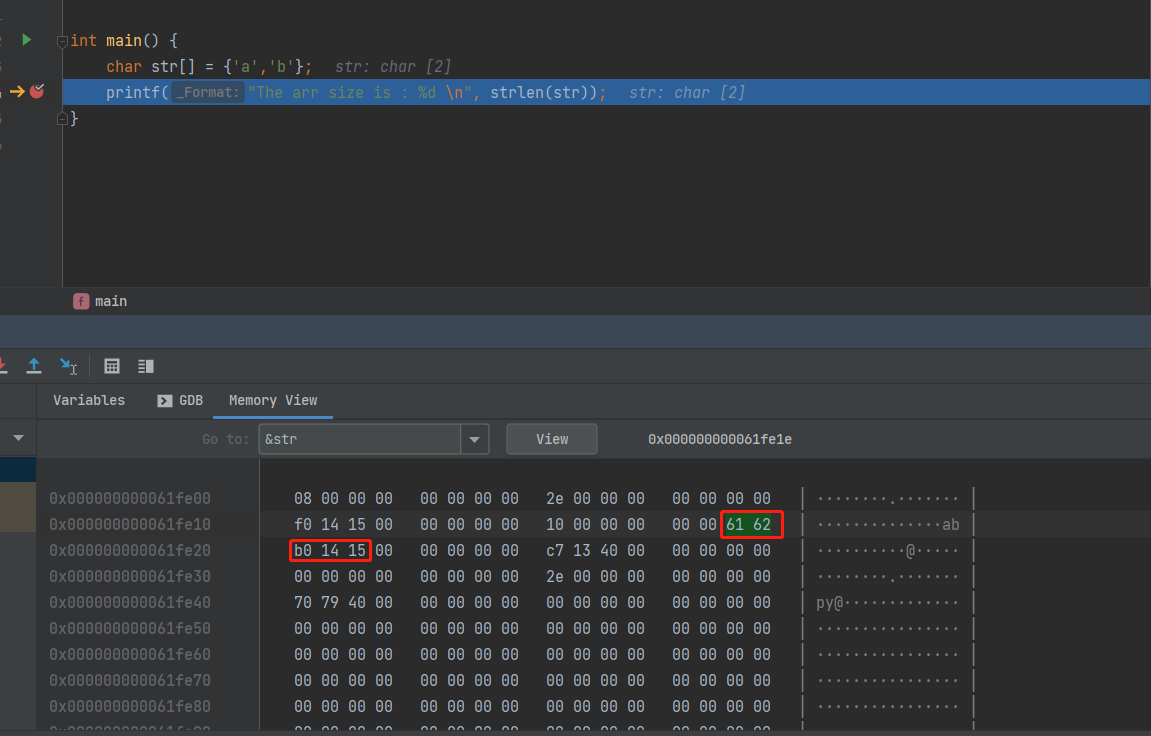Viewport: 1151px width, 736px height.
Task: Click memory row address 0x000000000061fe70
Action: (130, 681)
